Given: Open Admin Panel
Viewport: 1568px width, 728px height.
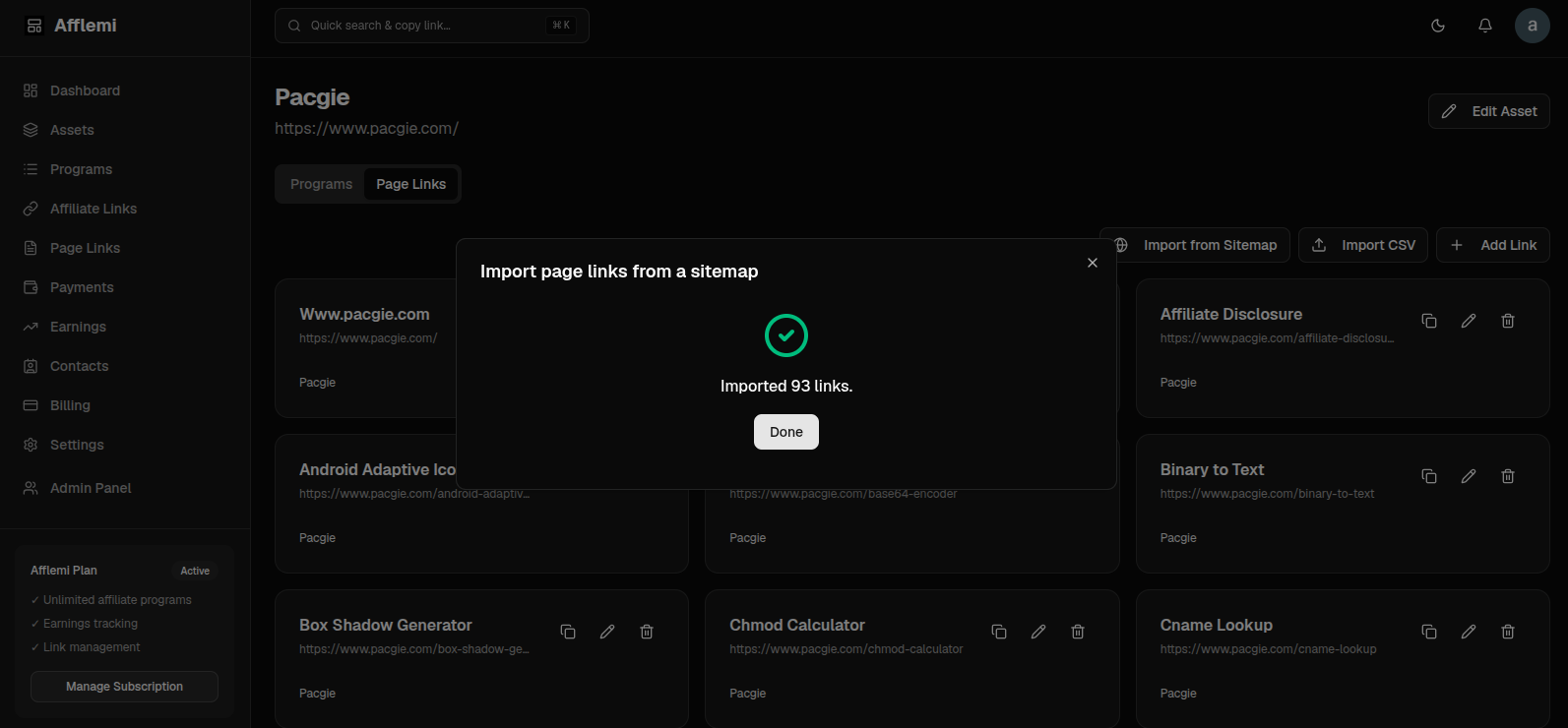Looking at the screenshot, I should (125, 488).
